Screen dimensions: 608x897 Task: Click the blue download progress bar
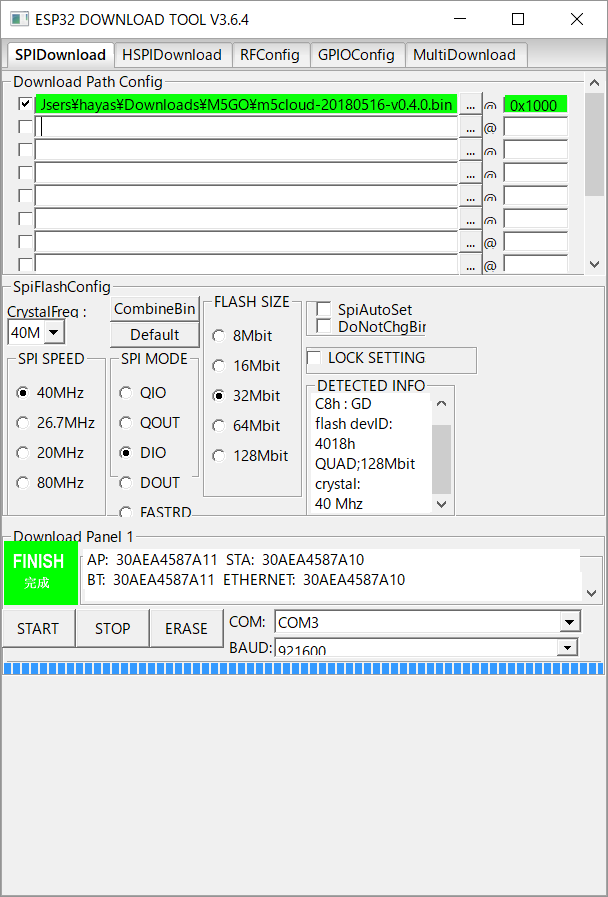click(303, 668)
